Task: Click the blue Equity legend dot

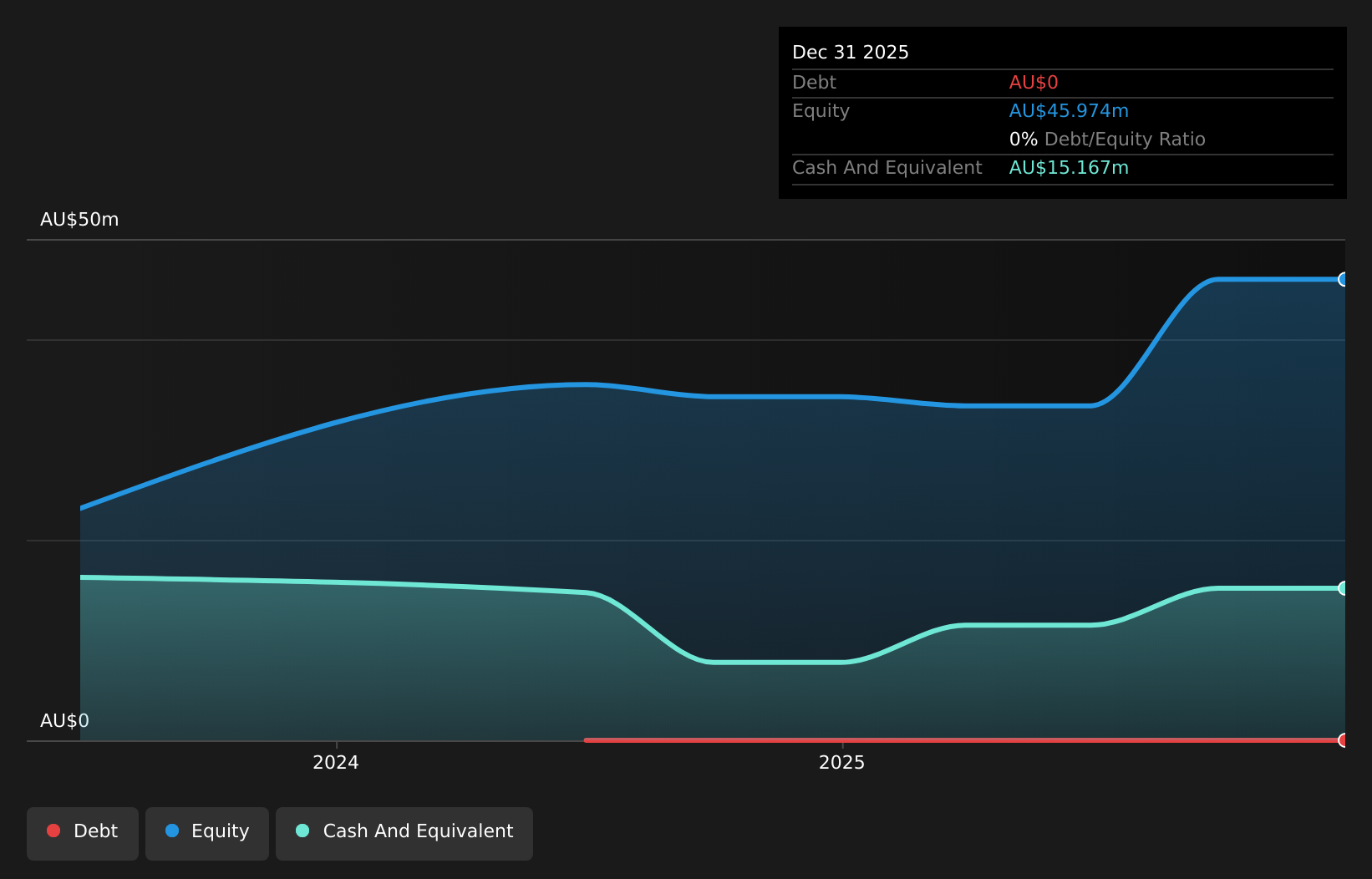Action: [172, 831]
